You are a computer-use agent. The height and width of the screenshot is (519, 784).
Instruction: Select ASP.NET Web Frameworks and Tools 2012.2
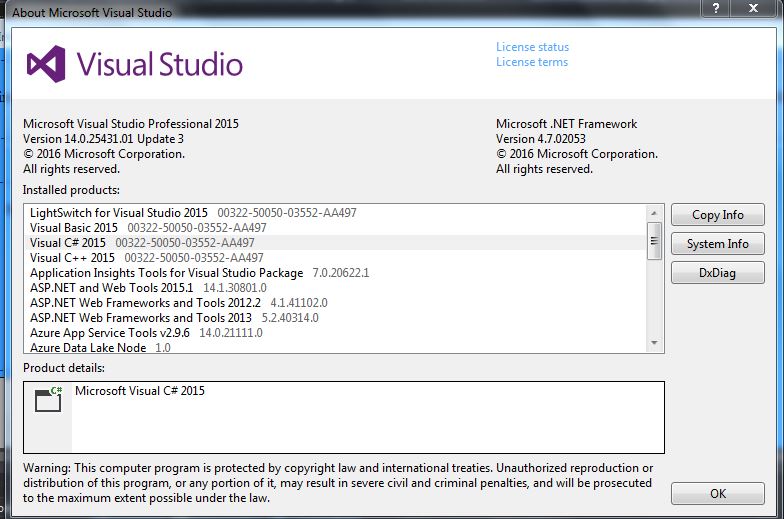click(336, 302)
